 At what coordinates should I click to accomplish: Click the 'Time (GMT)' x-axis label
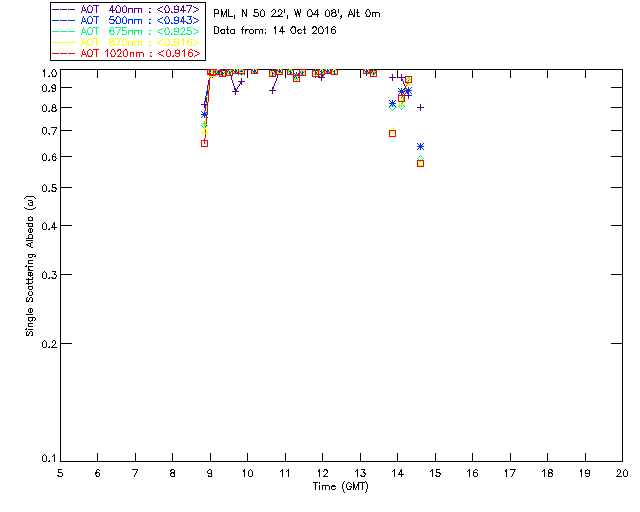[x=340, y=486]
